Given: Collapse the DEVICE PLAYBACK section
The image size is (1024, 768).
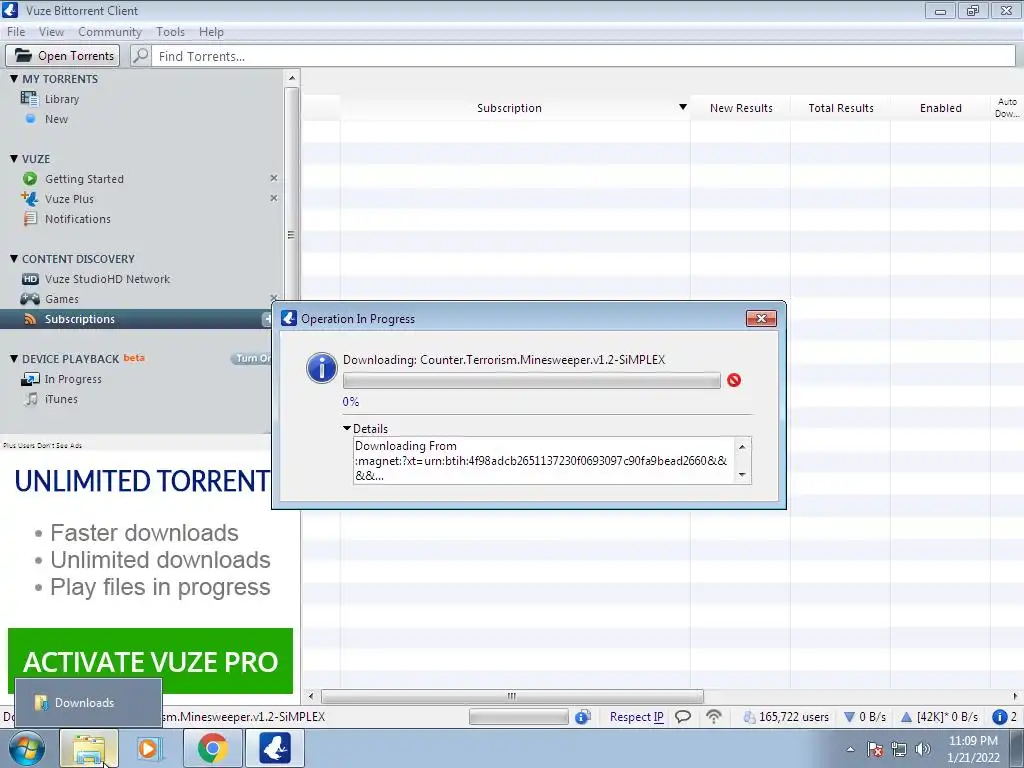Looking at the screenshot, I should click(14, 359).
